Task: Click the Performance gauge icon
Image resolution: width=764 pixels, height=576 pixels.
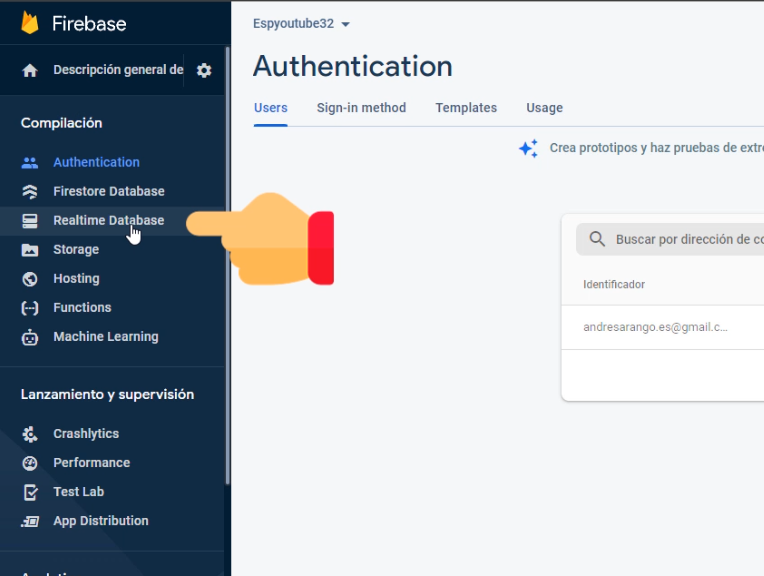Action: [x=30, y=463]
